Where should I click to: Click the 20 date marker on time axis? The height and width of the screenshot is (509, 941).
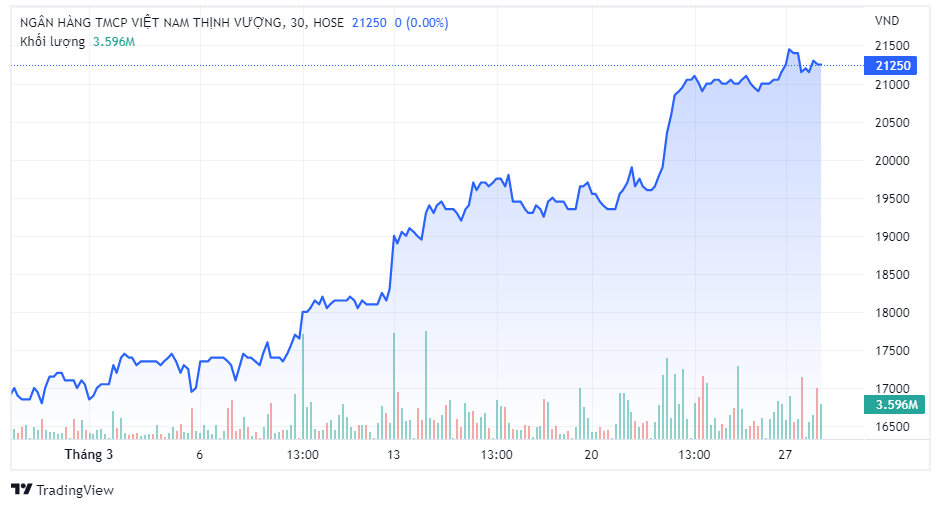click(x=591, y=454)
